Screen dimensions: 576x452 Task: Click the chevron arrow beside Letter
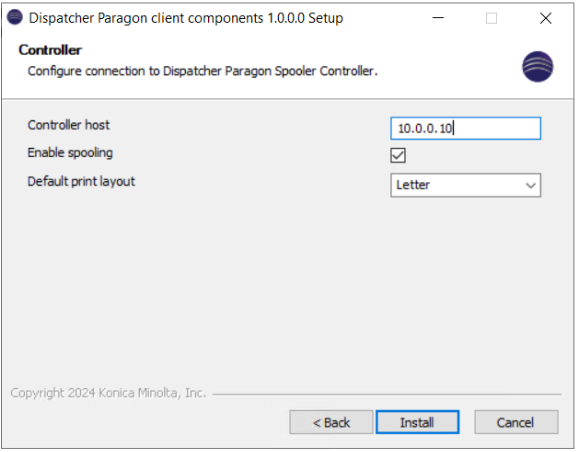[530, 185]
